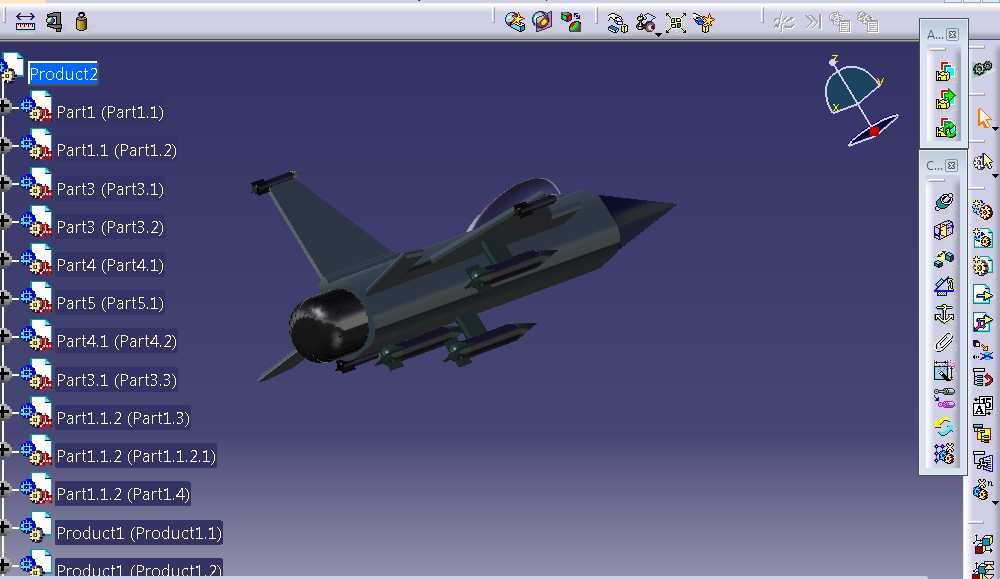Click the Generate Numbering icon
This screenshot has width=1000, height=579.
point(982,406)
